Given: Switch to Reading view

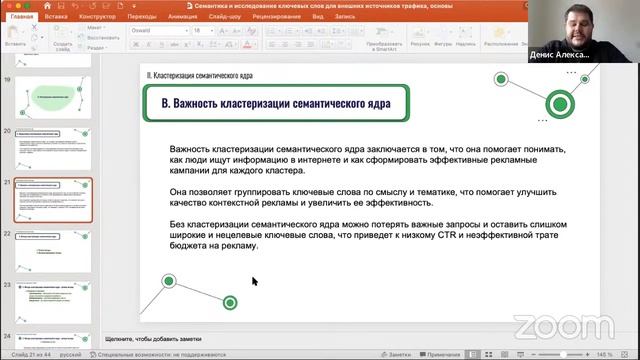Looking at the screenshot, I should [504, 354].
